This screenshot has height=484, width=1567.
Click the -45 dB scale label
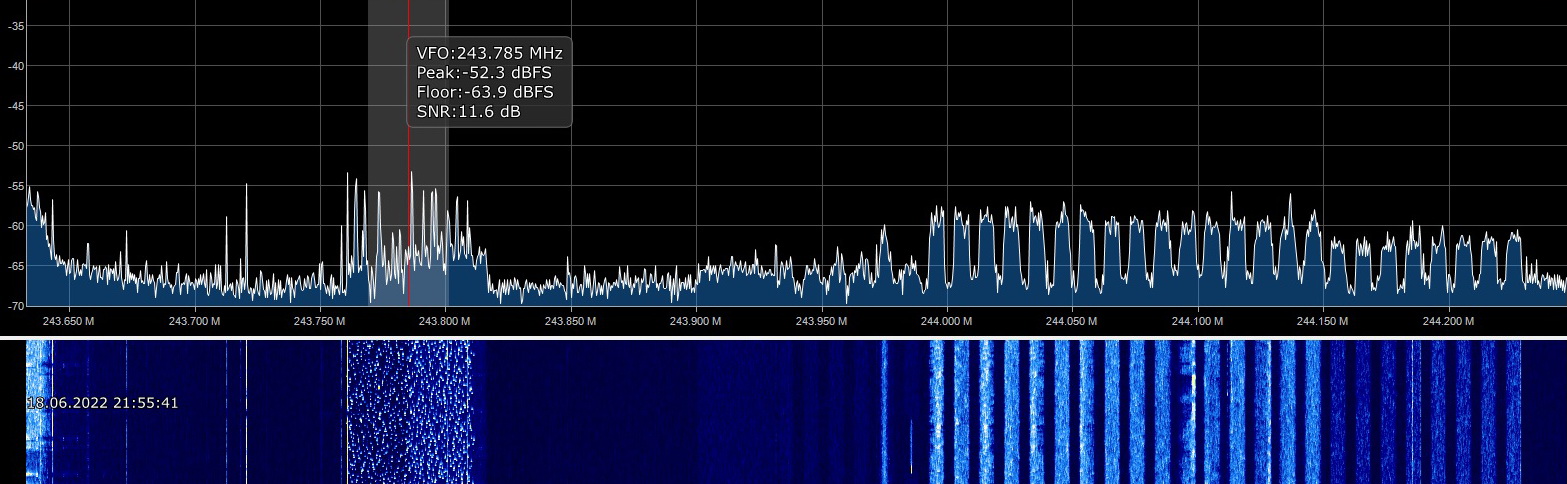click(16, 106)
